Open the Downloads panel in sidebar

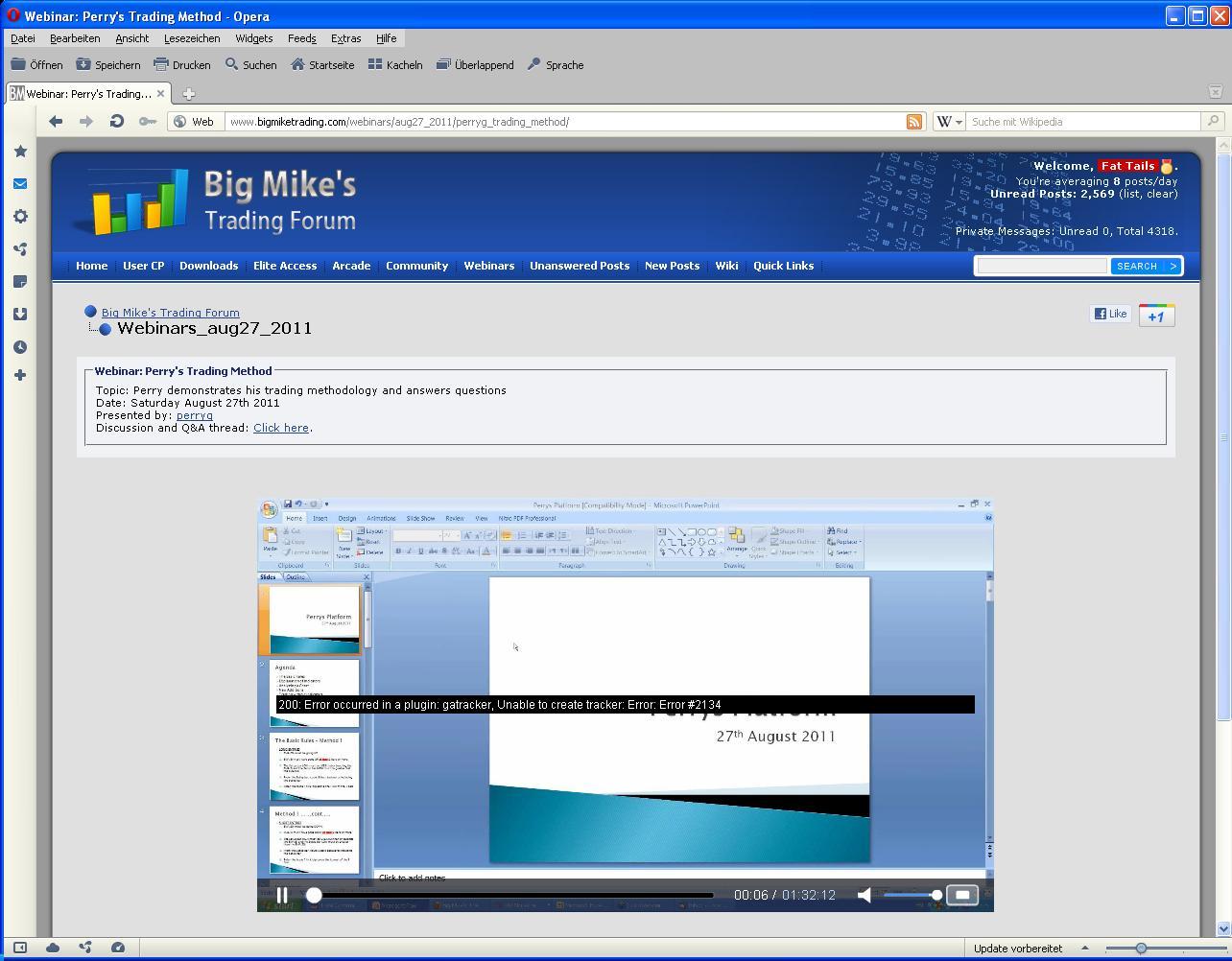click(20, 315)
